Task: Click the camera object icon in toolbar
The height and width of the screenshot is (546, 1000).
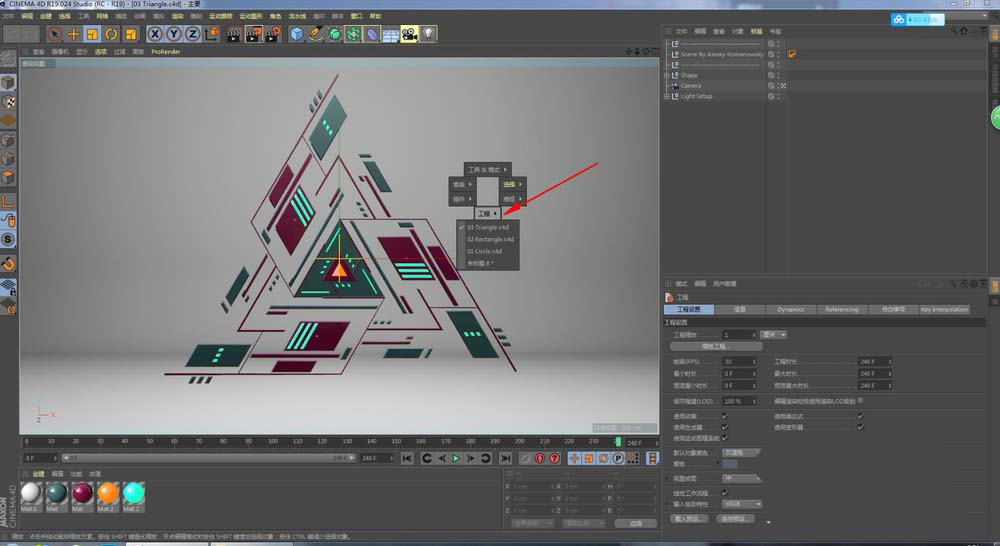Action: 409,35
